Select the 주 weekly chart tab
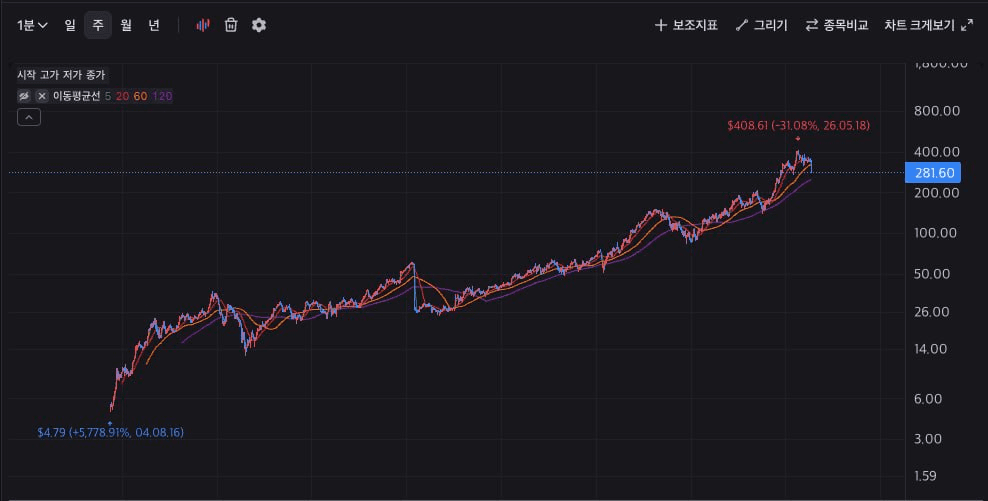 (98, 25)
